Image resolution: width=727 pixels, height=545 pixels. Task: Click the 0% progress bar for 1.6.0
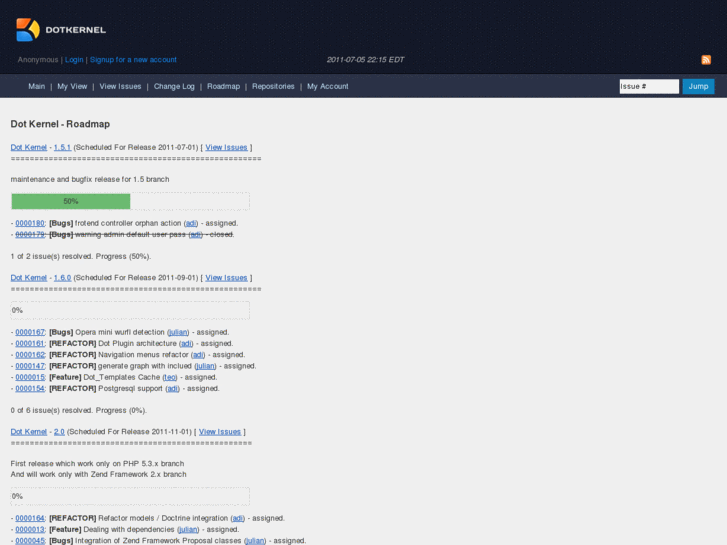pyautogui.click(x=130, y=310)
